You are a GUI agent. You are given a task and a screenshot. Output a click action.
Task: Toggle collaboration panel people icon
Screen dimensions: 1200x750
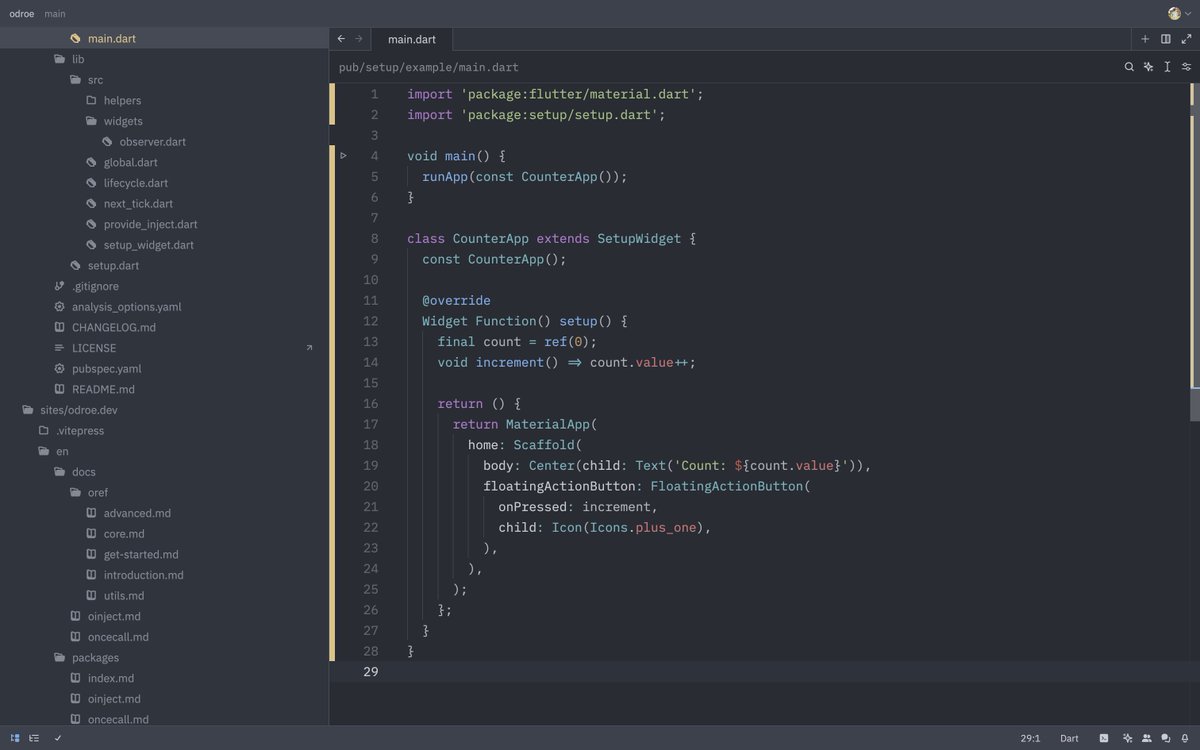[x=1146, y=738]
